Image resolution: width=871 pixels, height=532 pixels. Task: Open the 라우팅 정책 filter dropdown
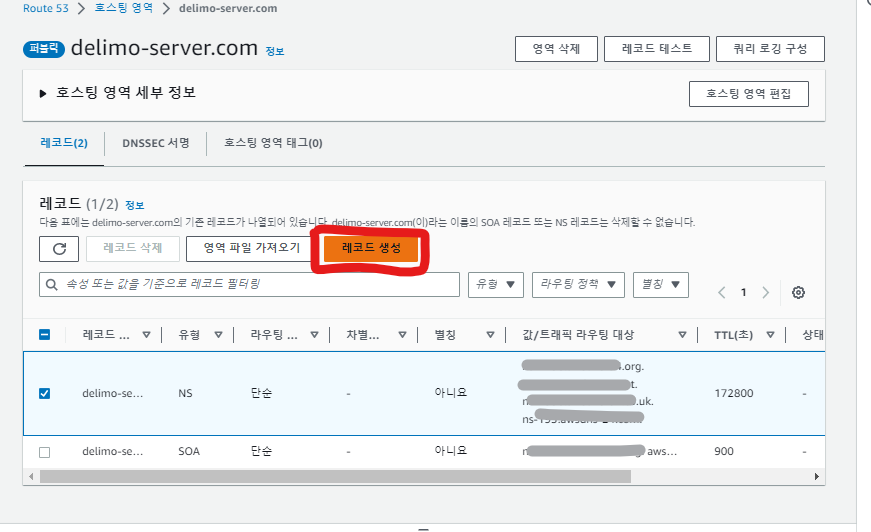pyautogui.click(x=578, y=284)
